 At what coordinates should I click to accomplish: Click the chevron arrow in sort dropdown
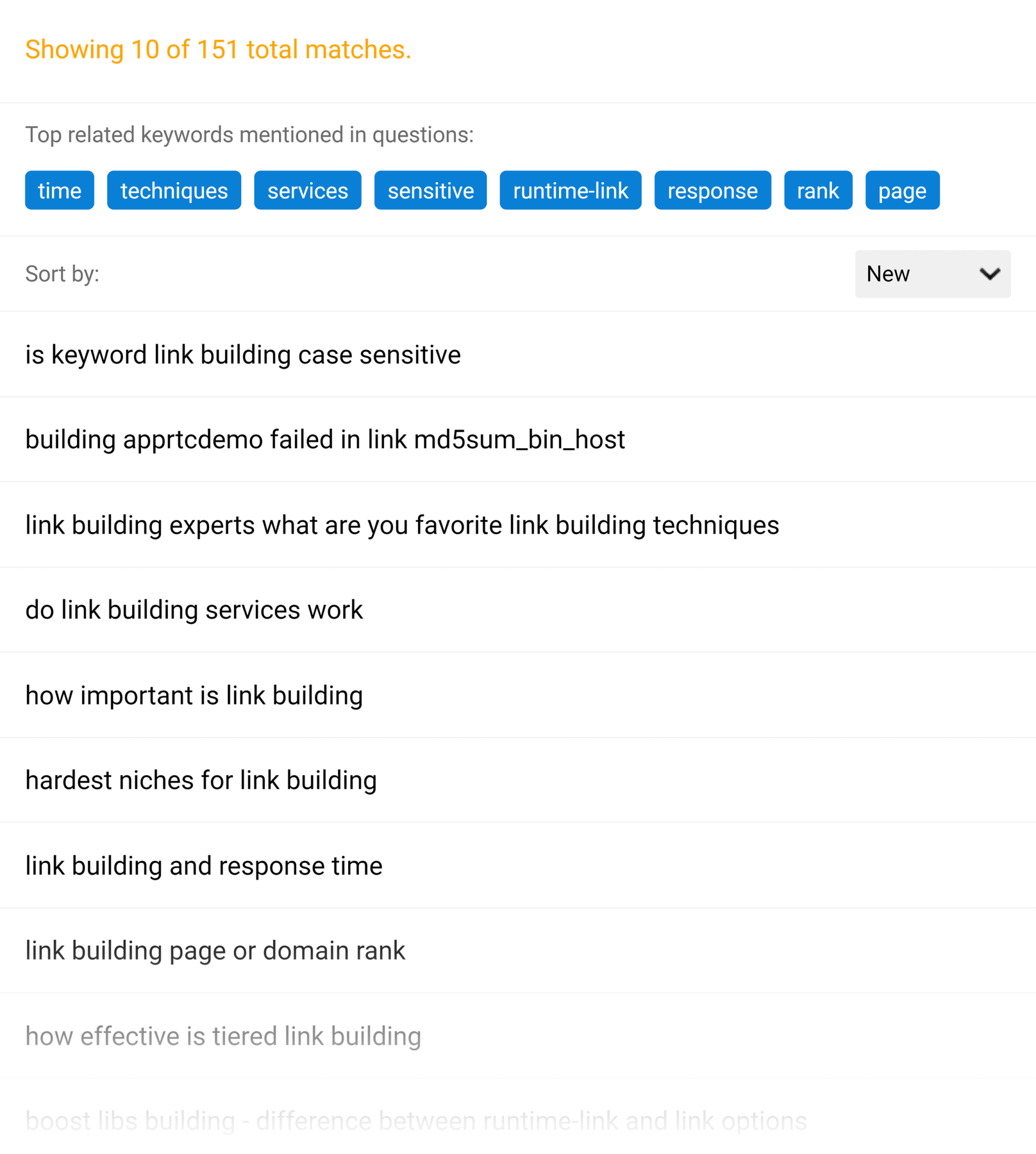pos(990,274)
